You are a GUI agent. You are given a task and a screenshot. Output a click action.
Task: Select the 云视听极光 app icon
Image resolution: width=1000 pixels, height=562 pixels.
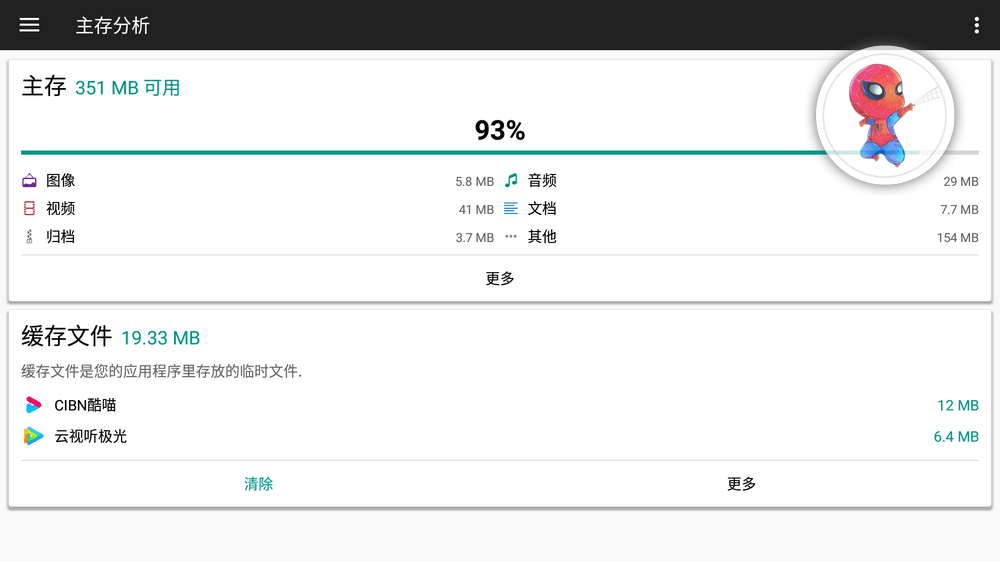pos(34,436)
